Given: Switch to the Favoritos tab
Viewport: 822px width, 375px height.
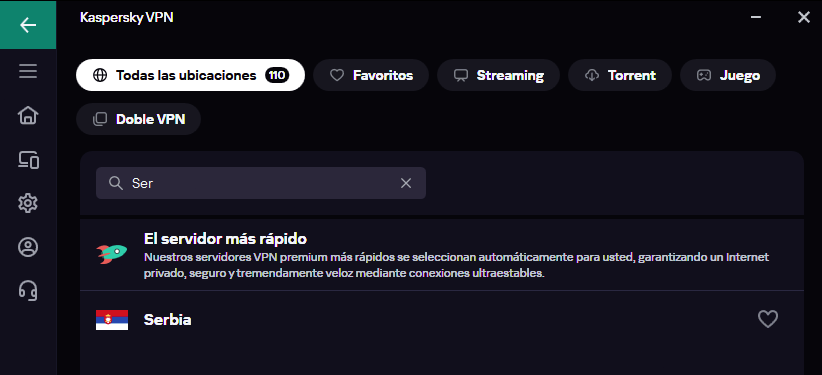Looking at the screenshot, I should click(x=371, y=75).
